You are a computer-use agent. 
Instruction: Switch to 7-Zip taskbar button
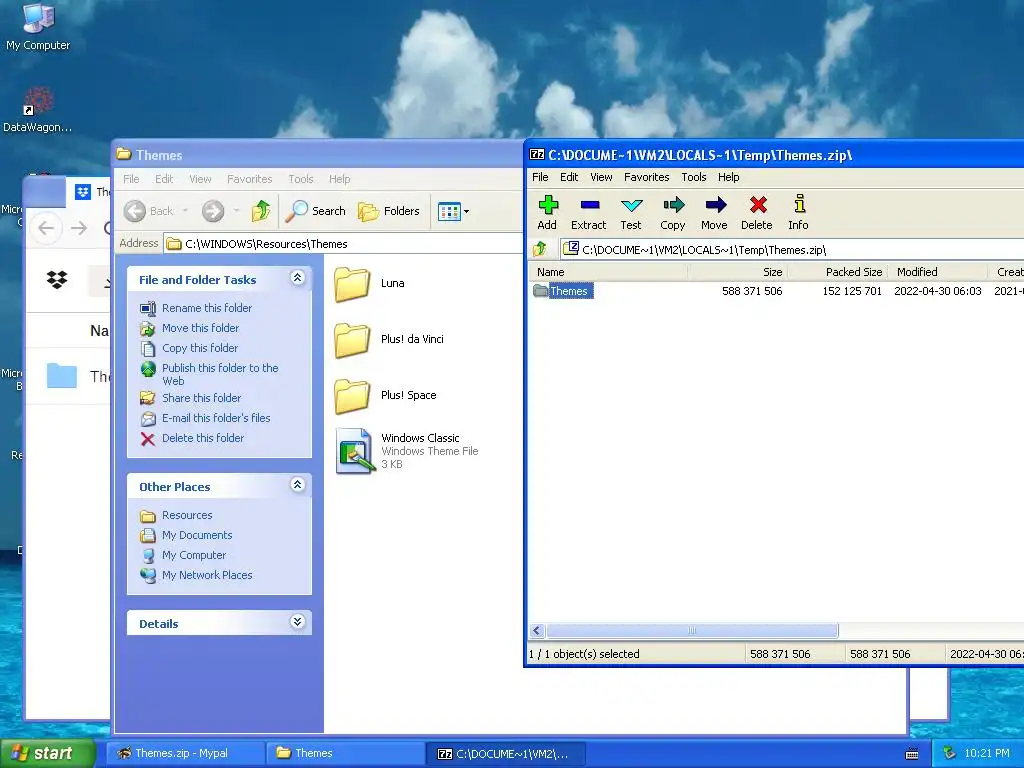coord(505,753)
